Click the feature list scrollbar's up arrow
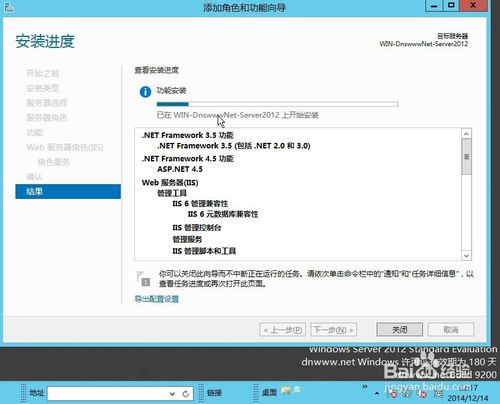Image resolution: width=500 pixels, height=404 pixels. pyautogui.click(x=466, y=134)
